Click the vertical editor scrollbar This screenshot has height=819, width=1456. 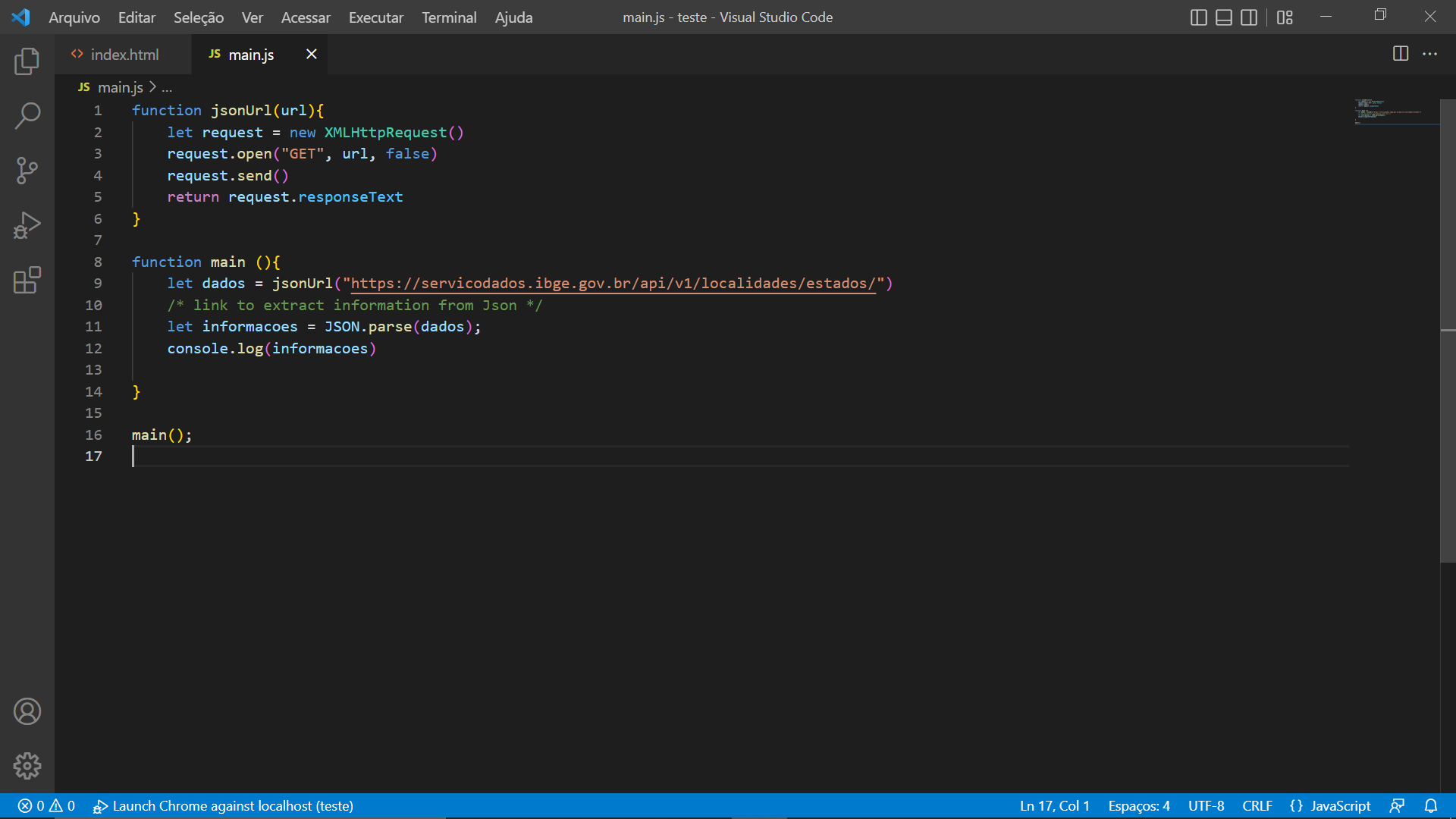[x=1448, y=331]
